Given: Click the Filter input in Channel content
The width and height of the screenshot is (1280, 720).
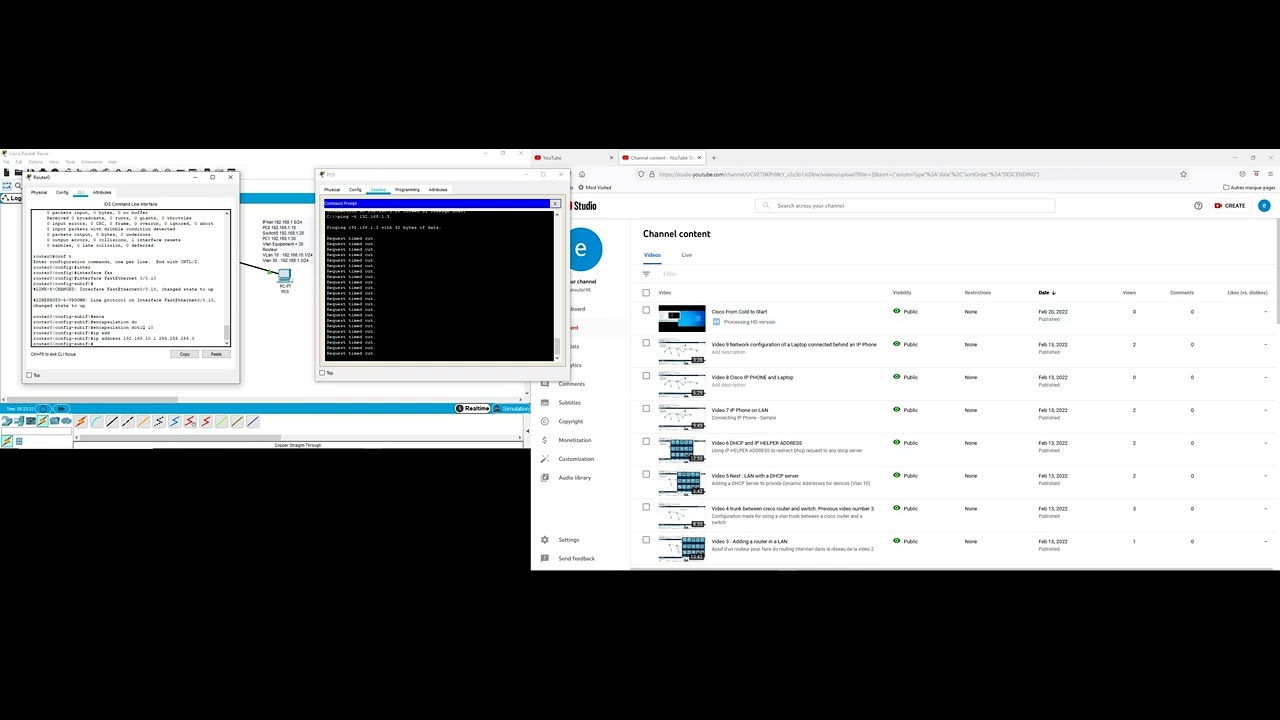Looking at the screenshot, I should (670, 274).
